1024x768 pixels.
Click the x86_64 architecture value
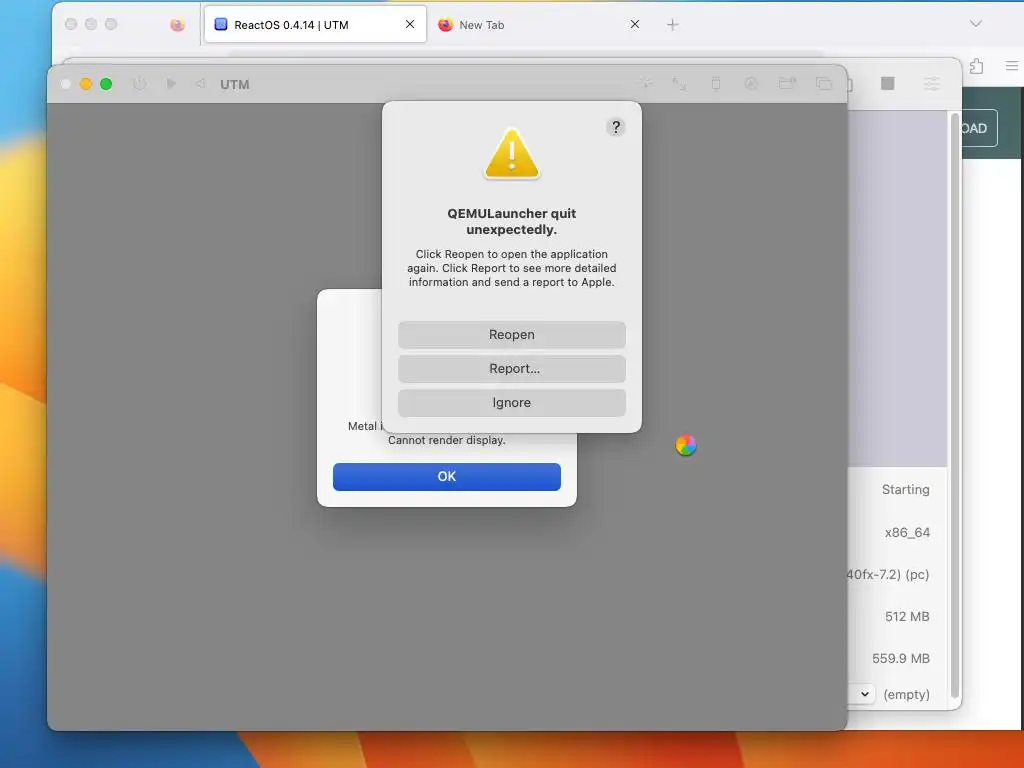tap(907, 532)
